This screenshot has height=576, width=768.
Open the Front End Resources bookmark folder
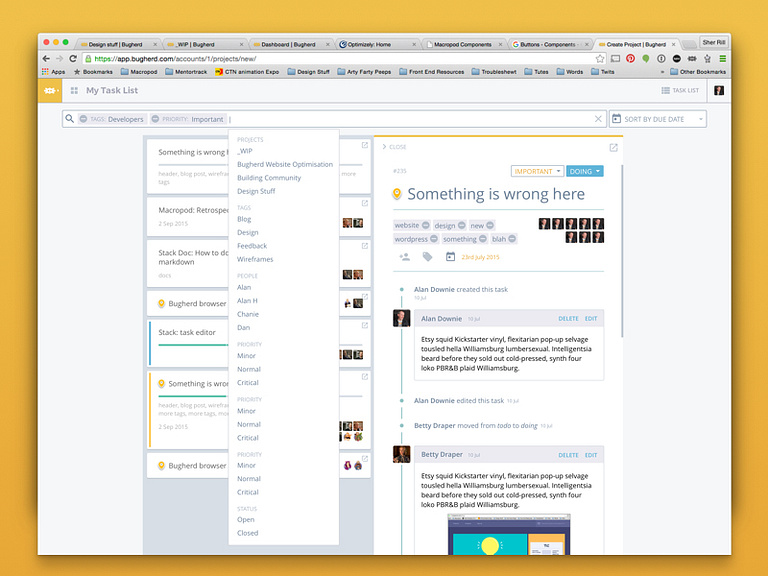[432, 72]
